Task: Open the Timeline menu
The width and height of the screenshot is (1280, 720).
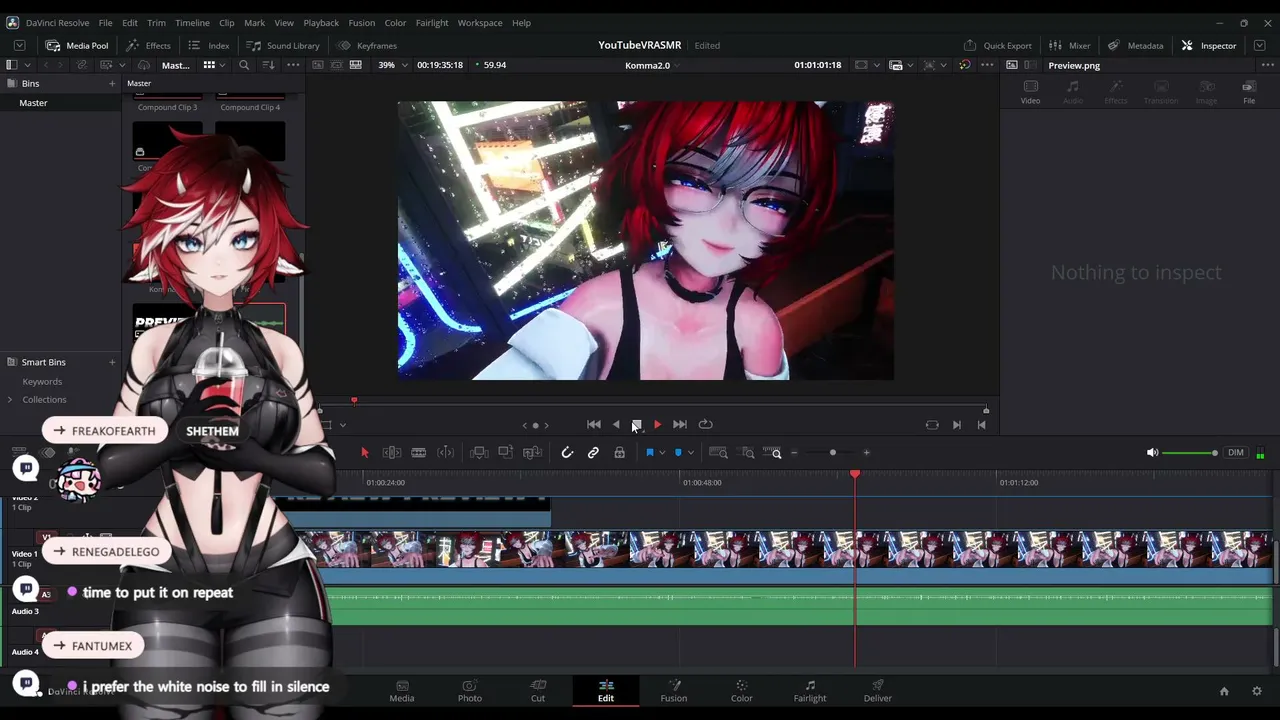Action: point(192,22)
